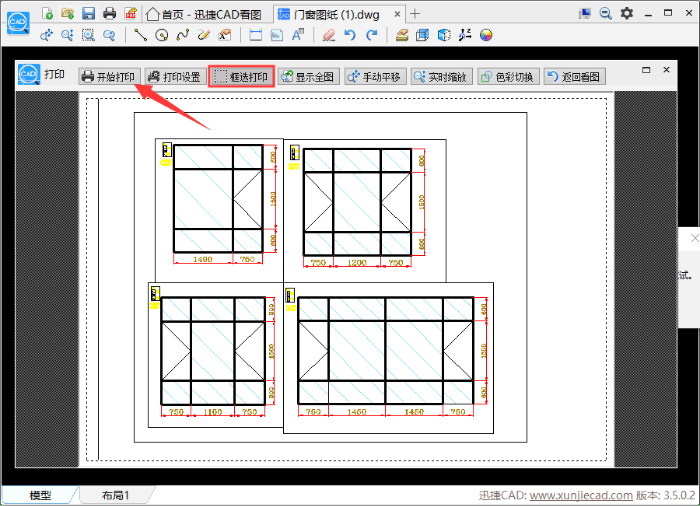The width and height of the screenshot is (700, 506).
Task: Select the text annotation A tool
Action: pos(298,35)
